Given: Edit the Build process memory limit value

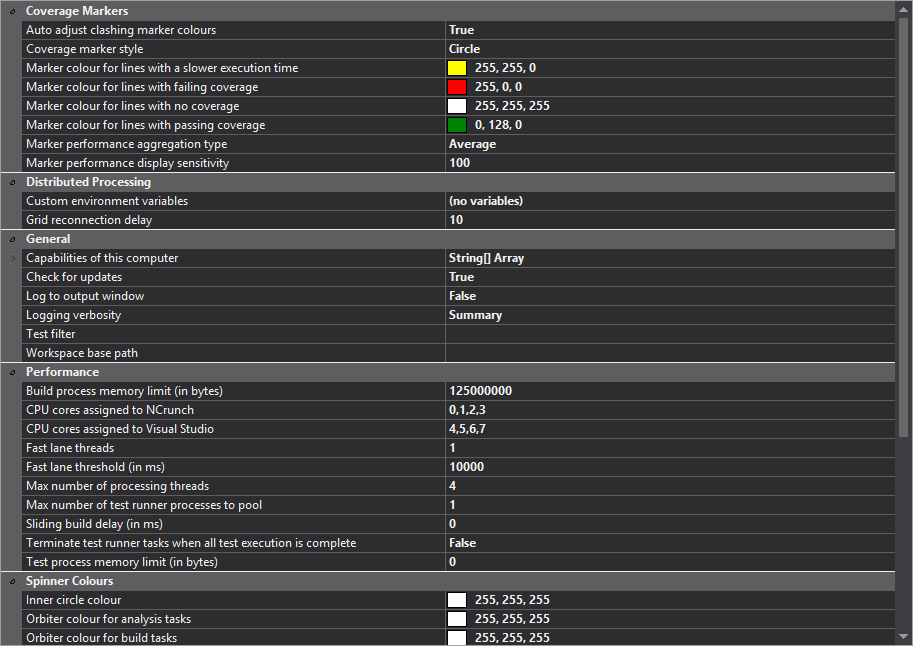Looking at the screenshot, I should click(669, 391).
